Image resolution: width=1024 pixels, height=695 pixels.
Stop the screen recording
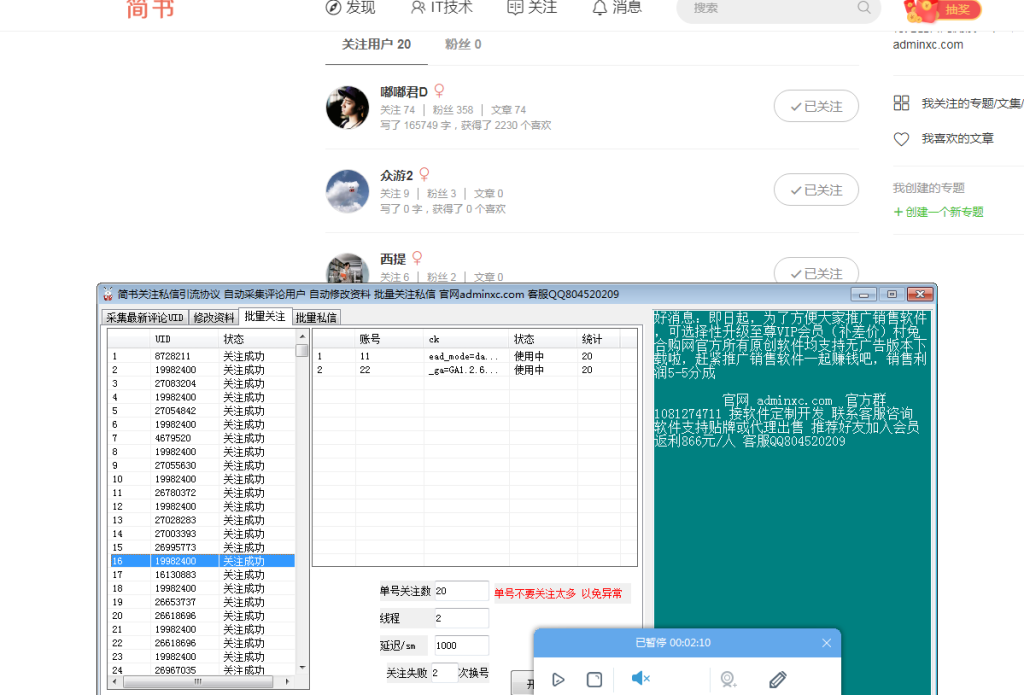click(x=595, y=679)
